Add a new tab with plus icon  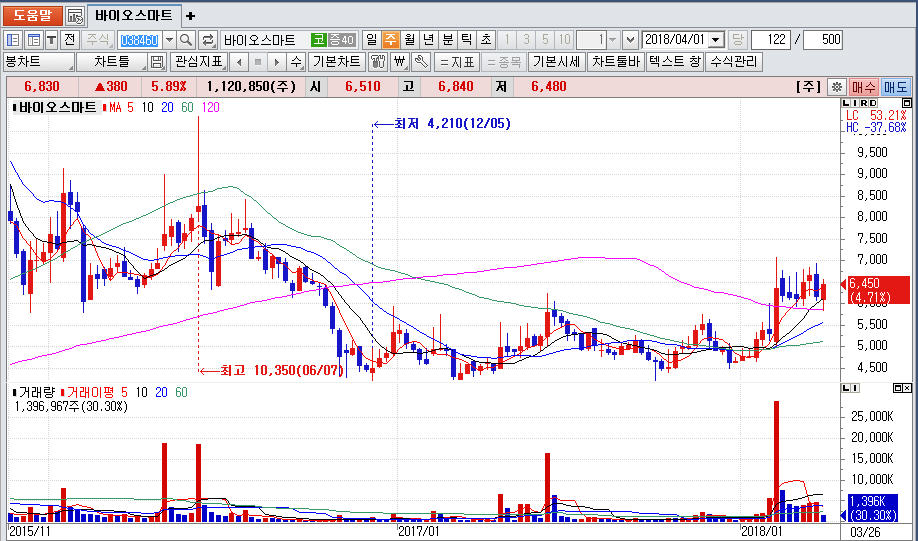click(x=191, y=16)
